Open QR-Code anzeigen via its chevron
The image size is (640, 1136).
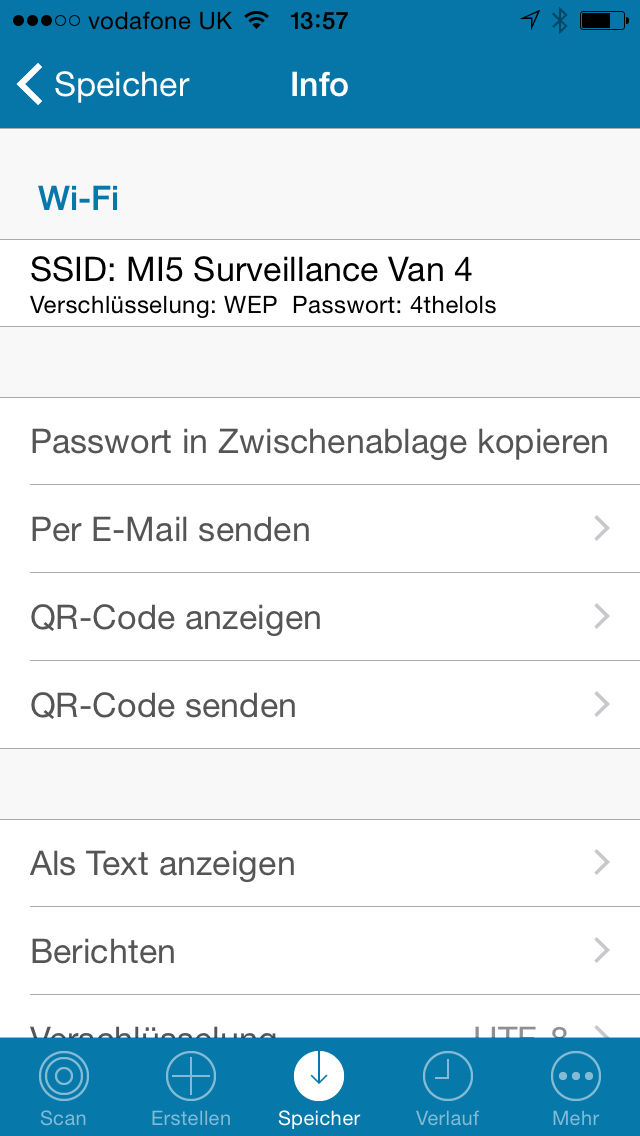click(x=602, y=617)
